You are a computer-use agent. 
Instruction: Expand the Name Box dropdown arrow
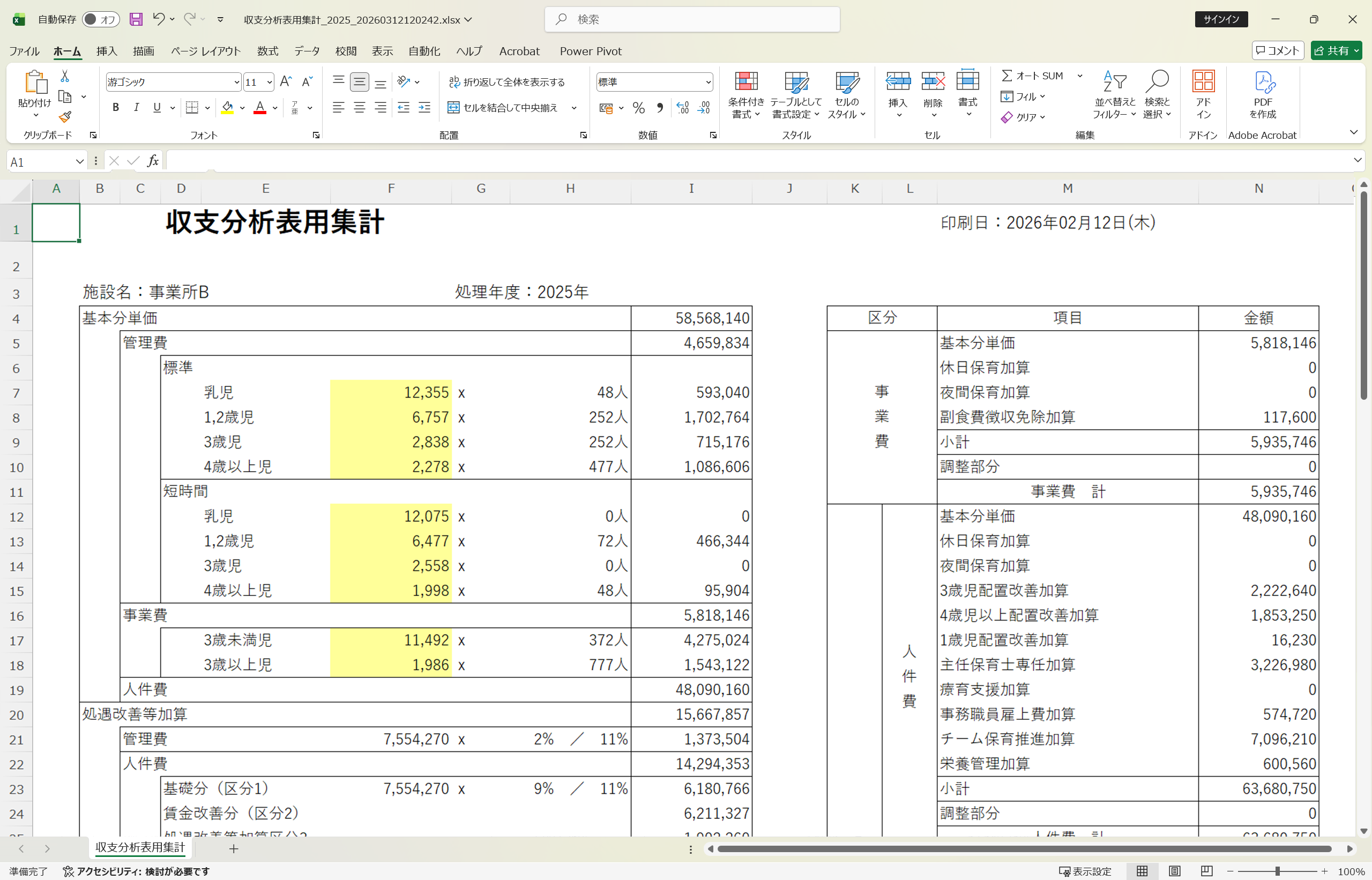(x=79, y=162)
